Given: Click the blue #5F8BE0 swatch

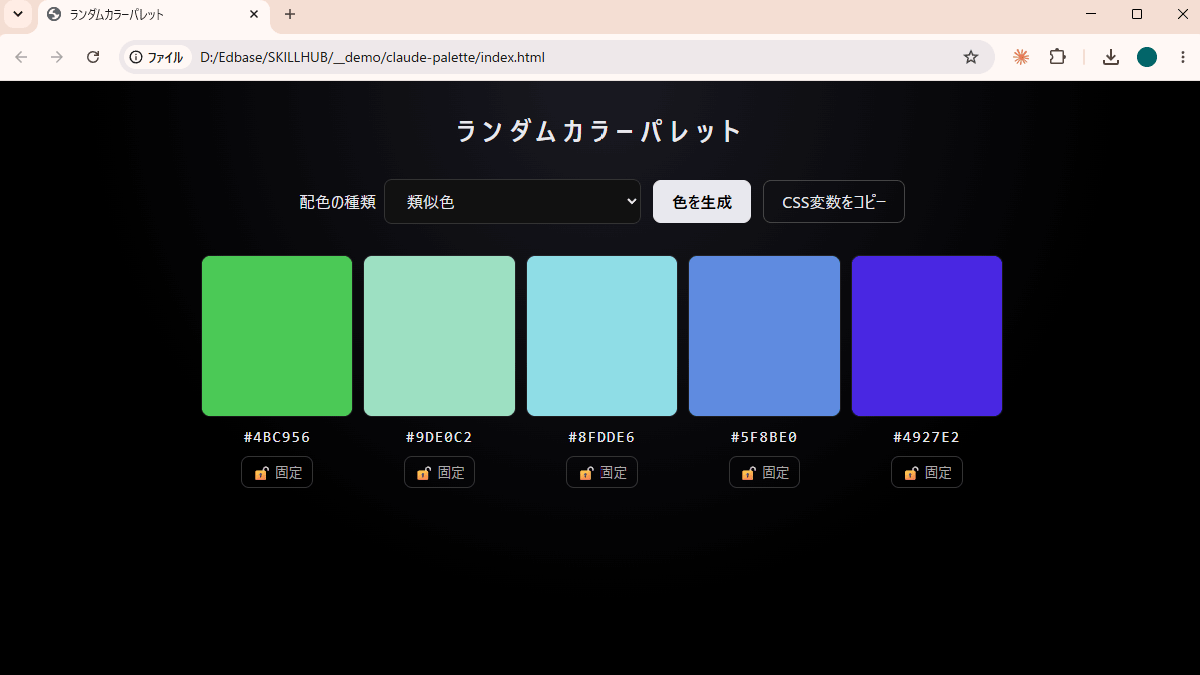Looking at the screenshot, I should (x=764, y=336).
